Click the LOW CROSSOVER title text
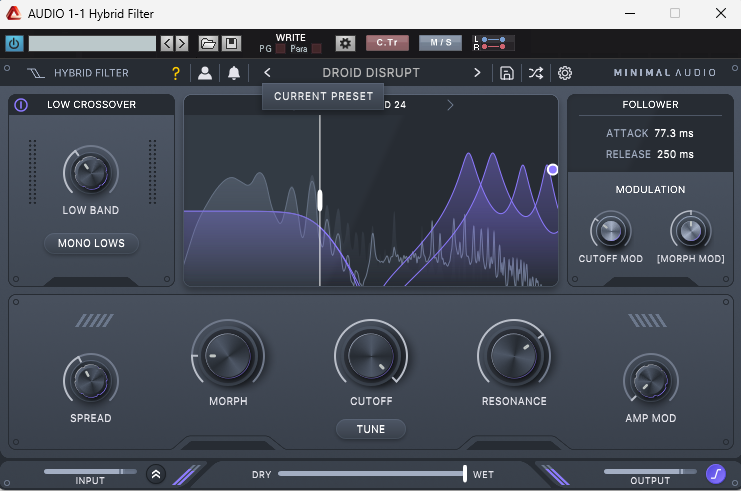This screenshot has height=491, width=741. point(91,104)
